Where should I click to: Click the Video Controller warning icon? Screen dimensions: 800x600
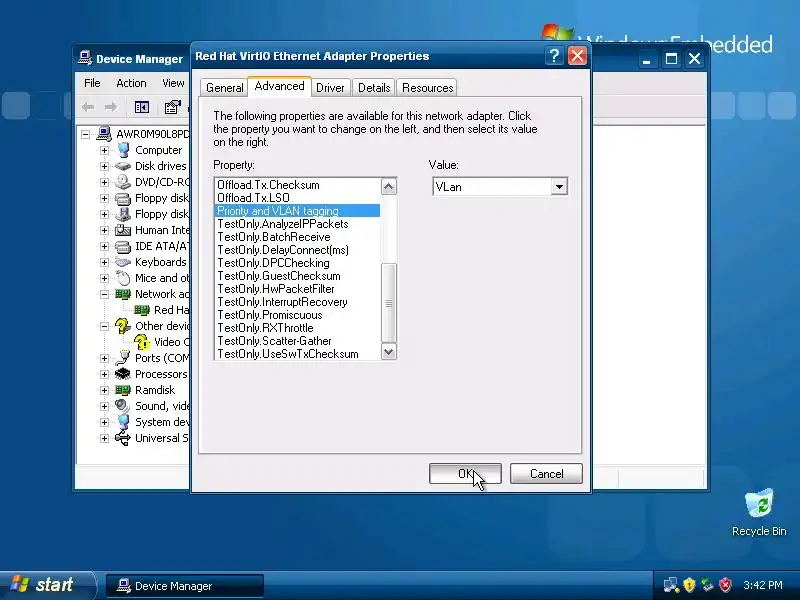[x=142, y=342]
